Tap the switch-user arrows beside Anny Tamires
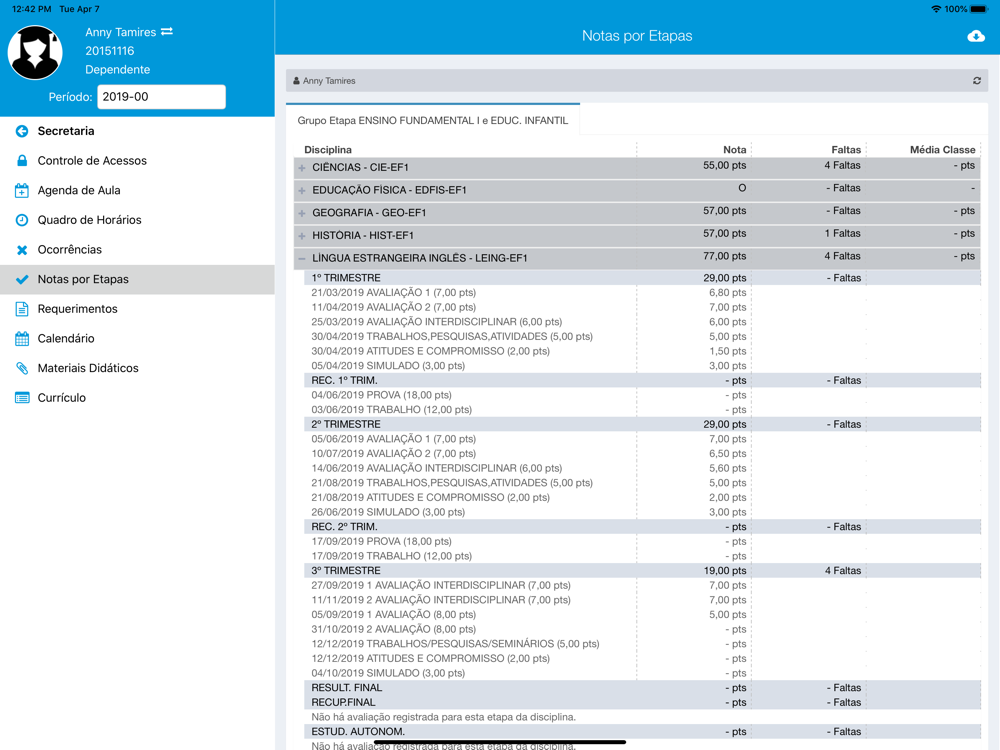1000x750 pixels. tap(167, 31)
